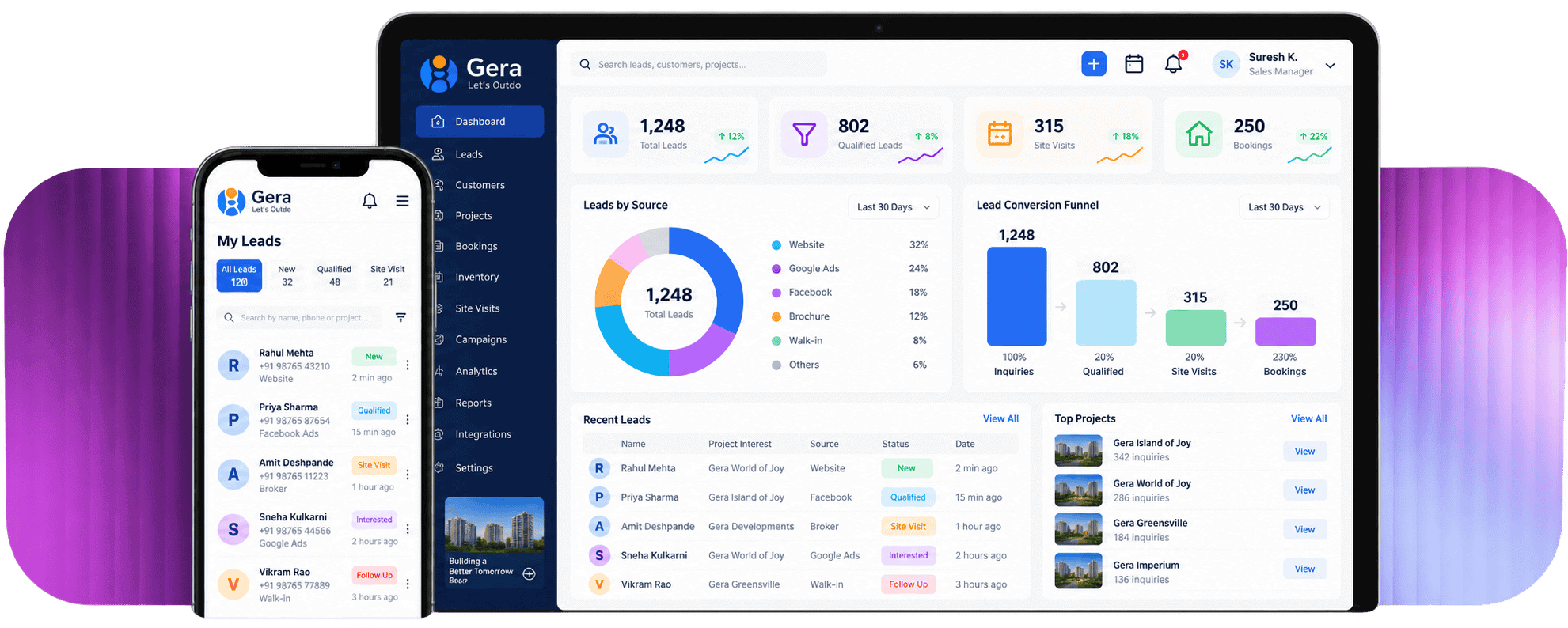Click the Gera Greensville project thumbnail

pos(1078,529)
